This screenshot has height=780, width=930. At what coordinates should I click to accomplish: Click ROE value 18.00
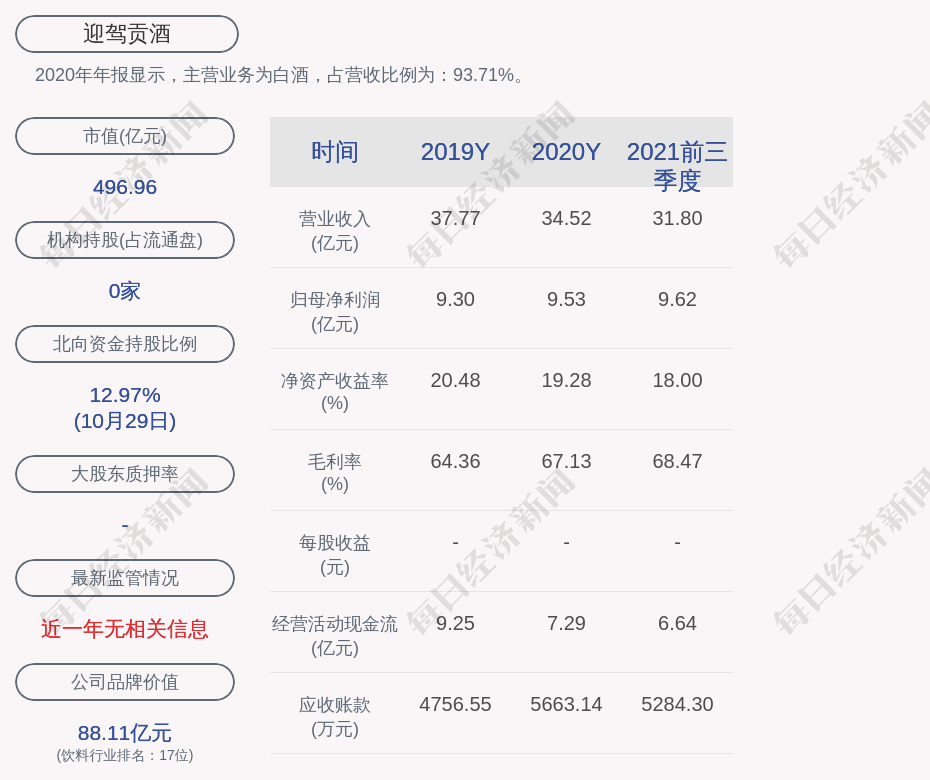pos(677,380)
